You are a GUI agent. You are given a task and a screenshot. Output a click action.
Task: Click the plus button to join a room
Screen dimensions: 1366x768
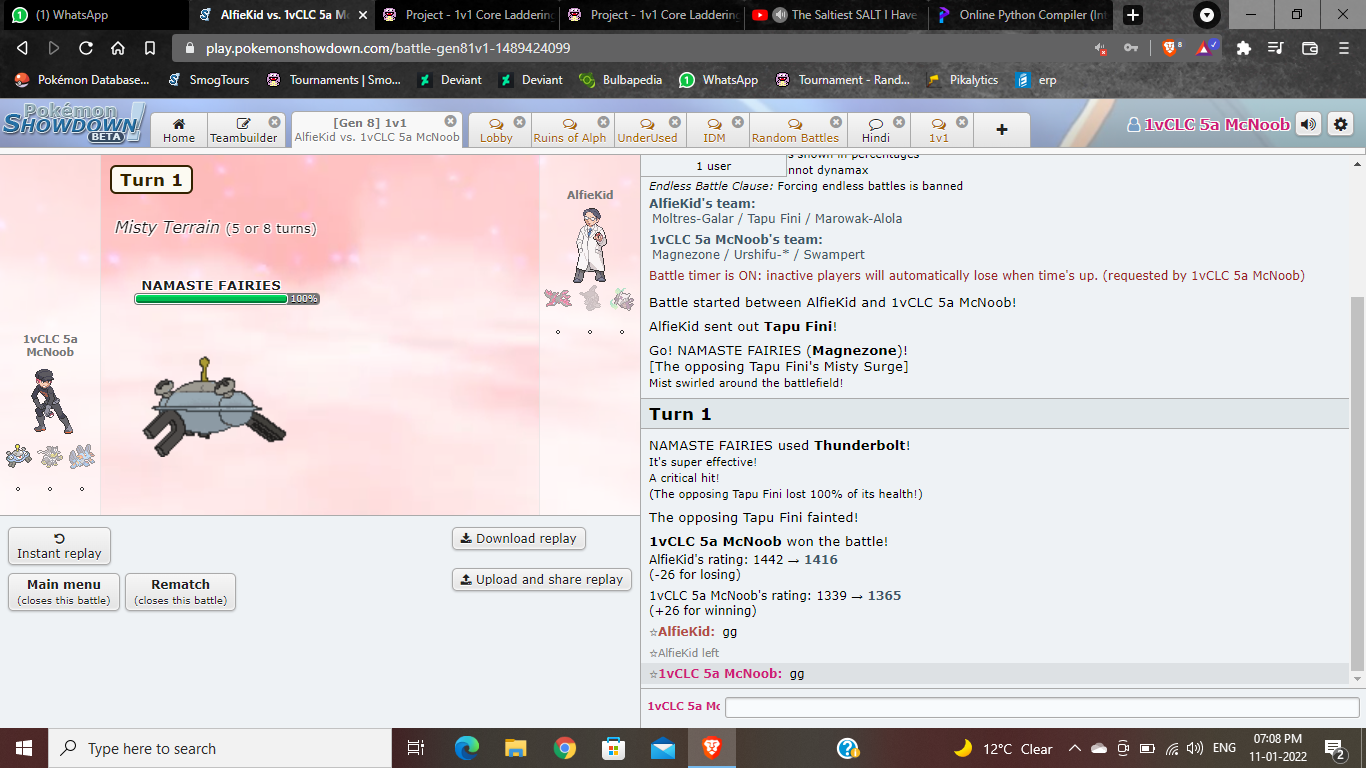point(1002,130)
